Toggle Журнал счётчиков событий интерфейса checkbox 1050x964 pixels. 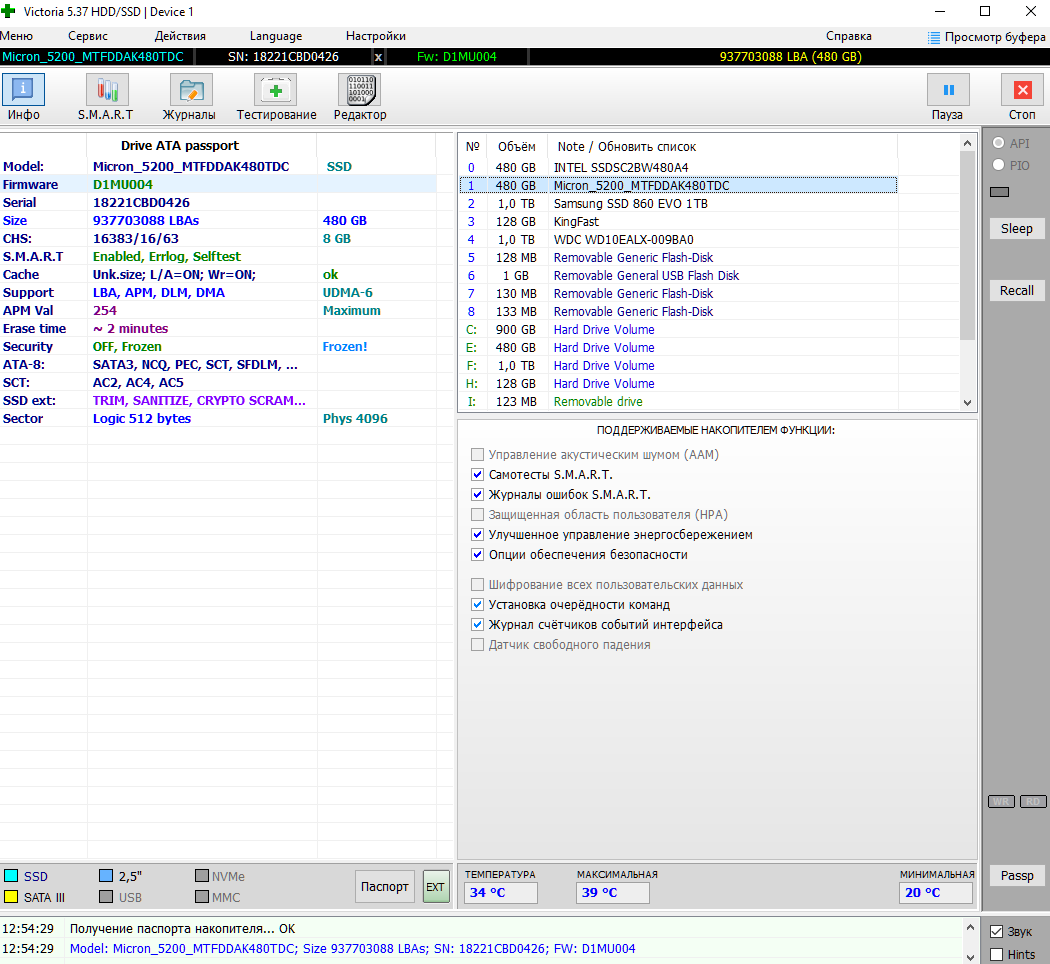[x=477, y=625]
